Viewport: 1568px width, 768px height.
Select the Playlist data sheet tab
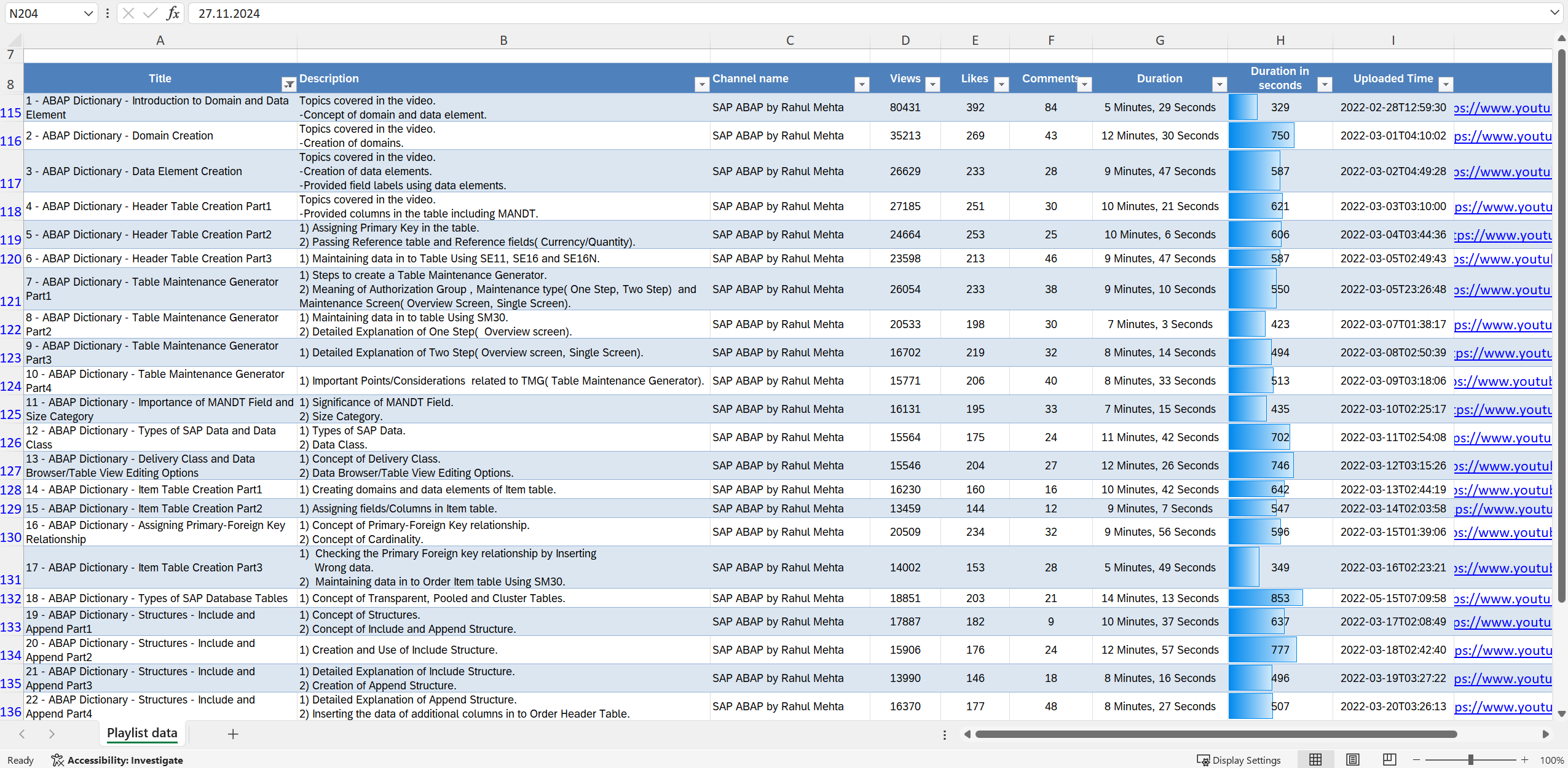click(142, 733)
